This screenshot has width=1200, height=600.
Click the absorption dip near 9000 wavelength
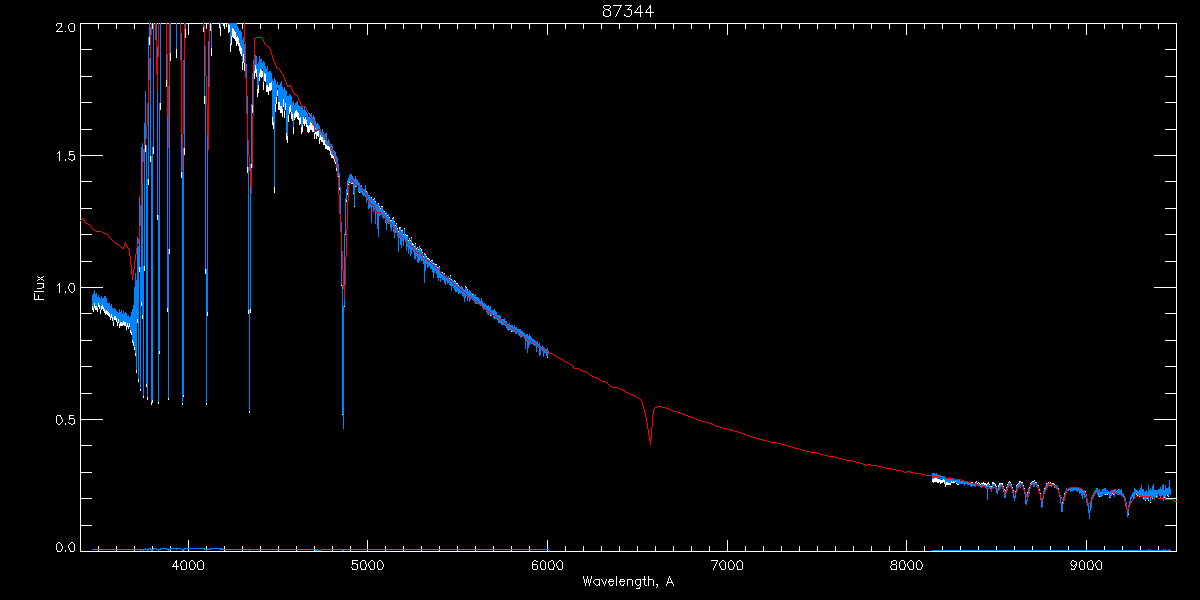click(x=1089, y=512)
